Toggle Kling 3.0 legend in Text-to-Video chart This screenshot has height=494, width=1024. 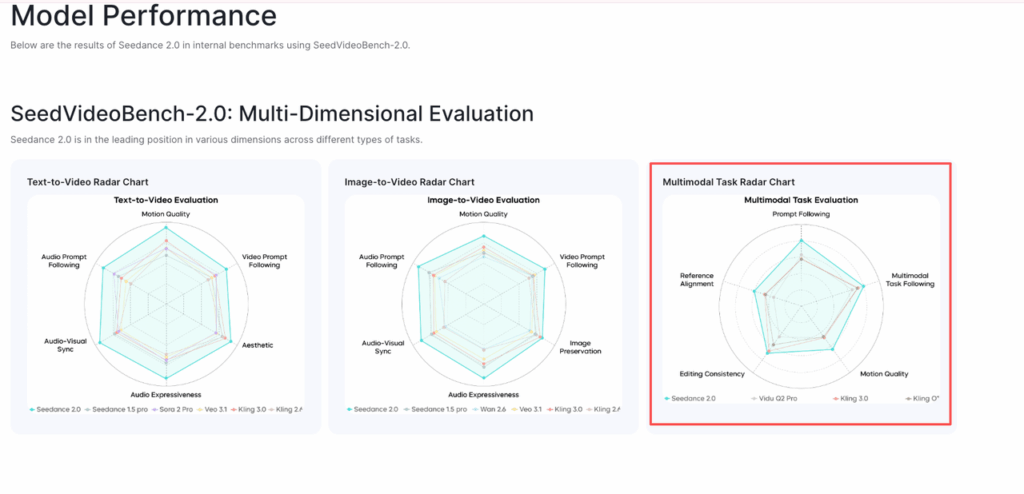pos(251,410)
